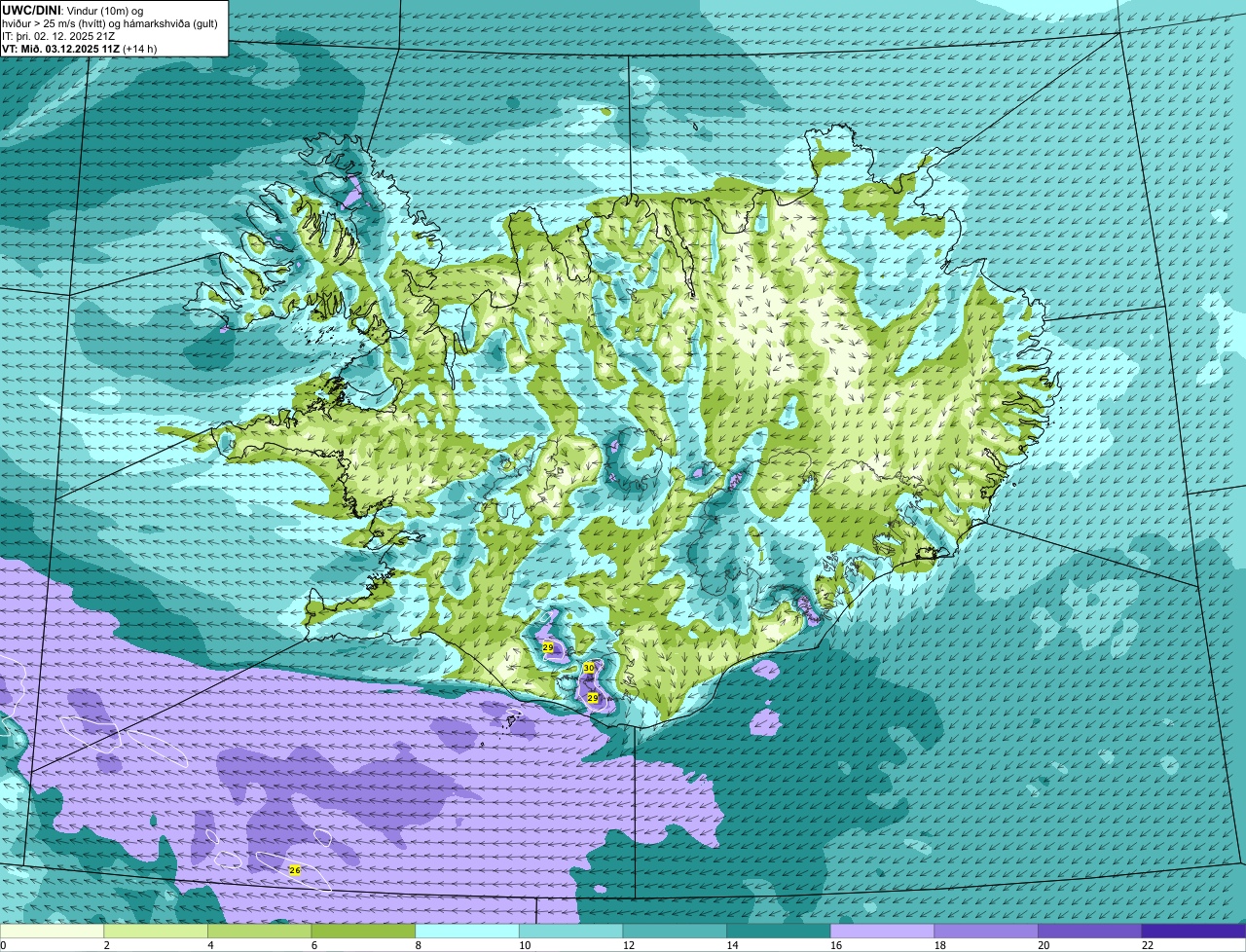Click the pale yellow 0–2 m/s legend swatch
The width and height of the screenshot is (1246, 952).
pos(52,931)
